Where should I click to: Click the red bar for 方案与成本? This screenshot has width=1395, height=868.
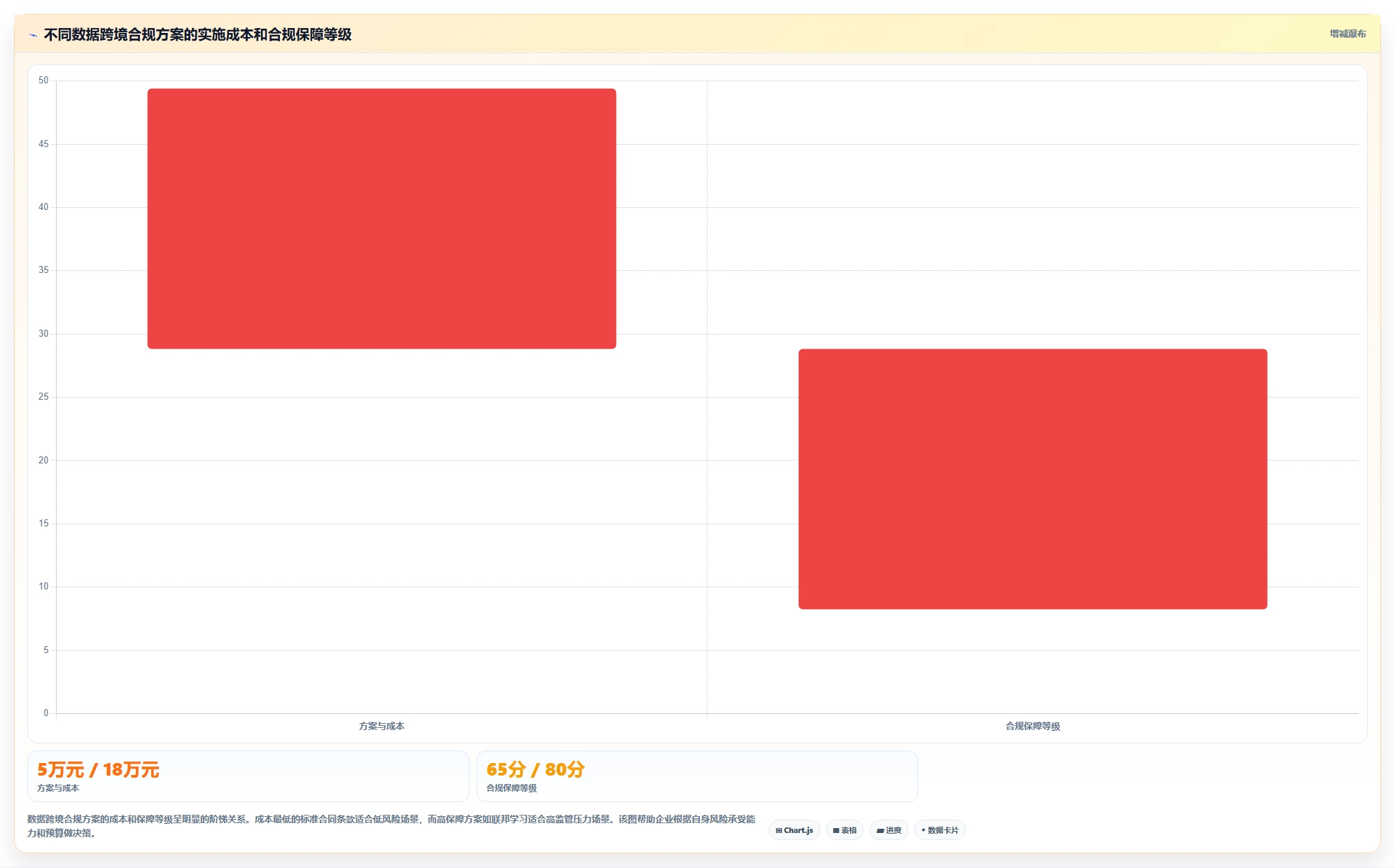coord(381,218)
